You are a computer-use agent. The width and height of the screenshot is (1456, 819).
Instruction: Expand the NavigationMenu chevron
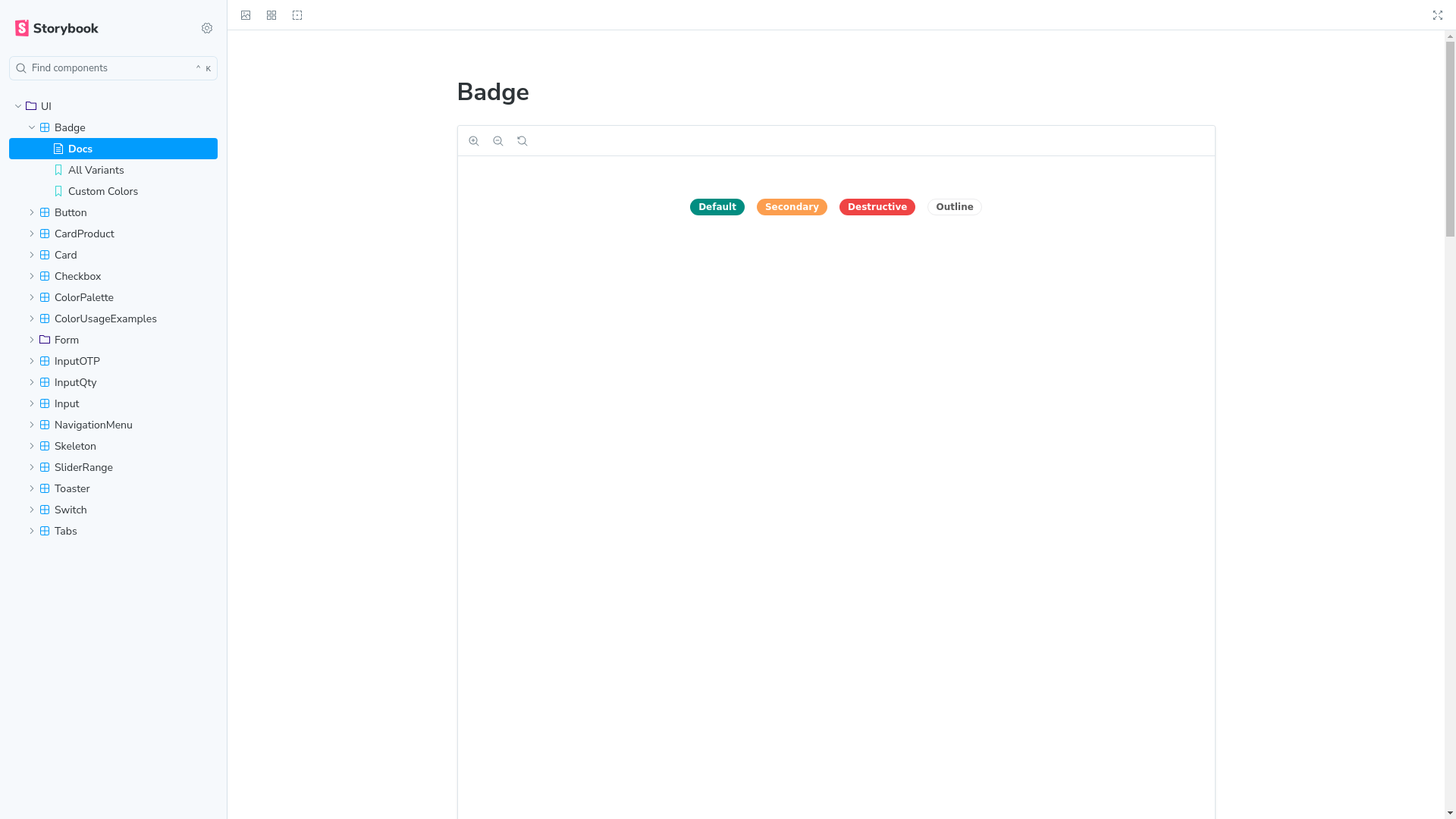pyautogui.click(x=32, y=425)
